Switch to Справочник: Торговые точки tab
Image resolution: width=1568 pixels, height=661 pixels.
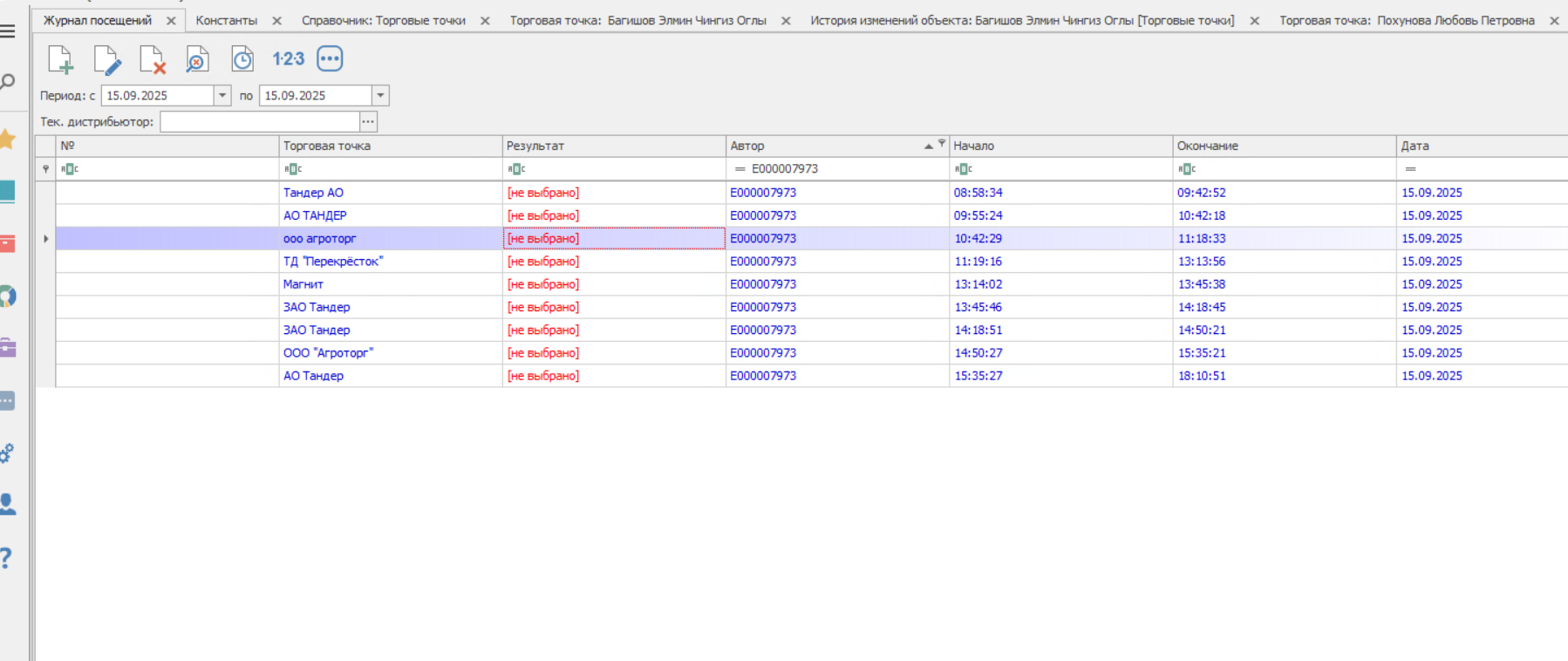point(384,20)
